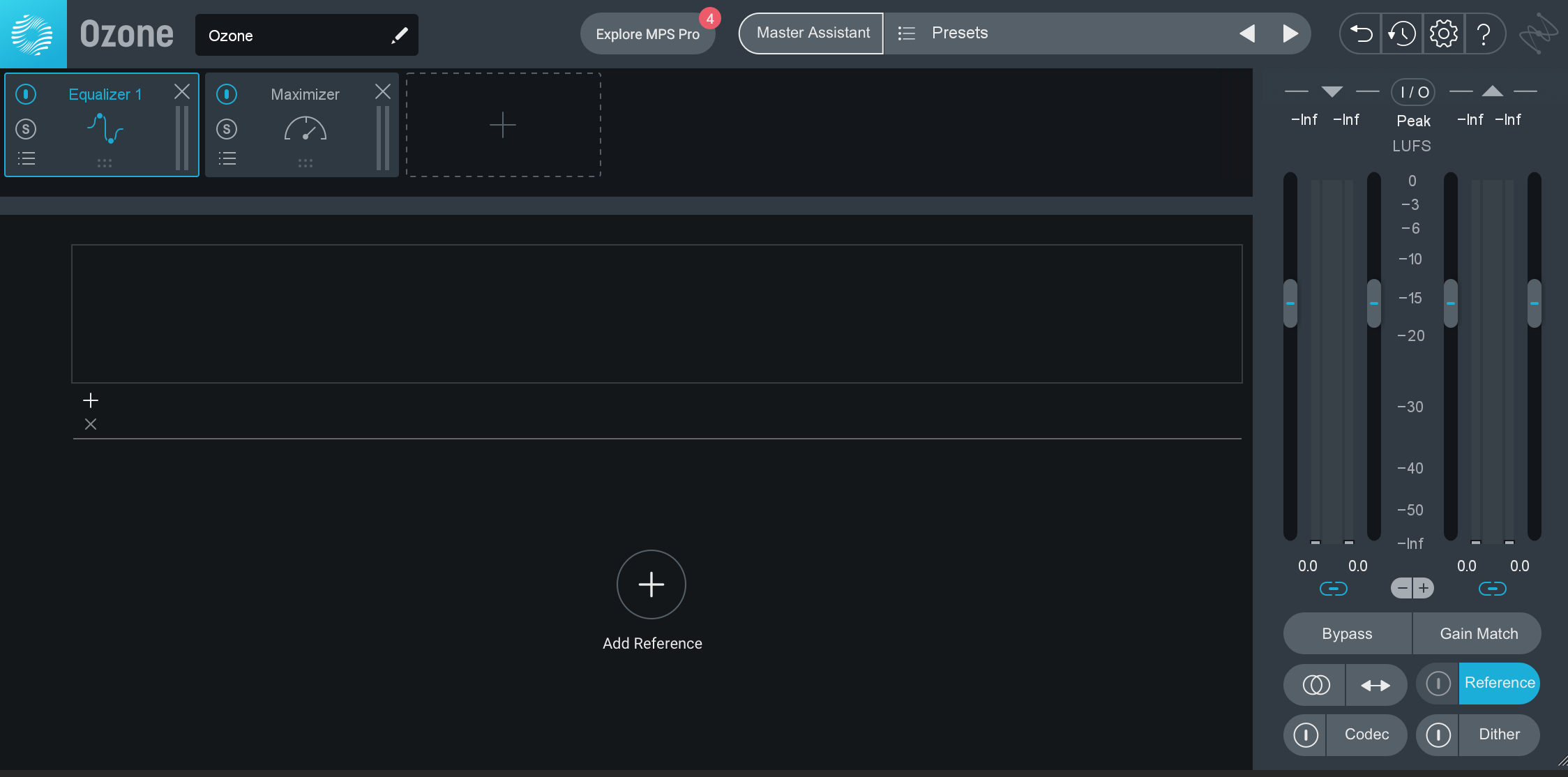
Task: Add a new module in empty slot
Action: pyautogui.click(x=503, y=125)
